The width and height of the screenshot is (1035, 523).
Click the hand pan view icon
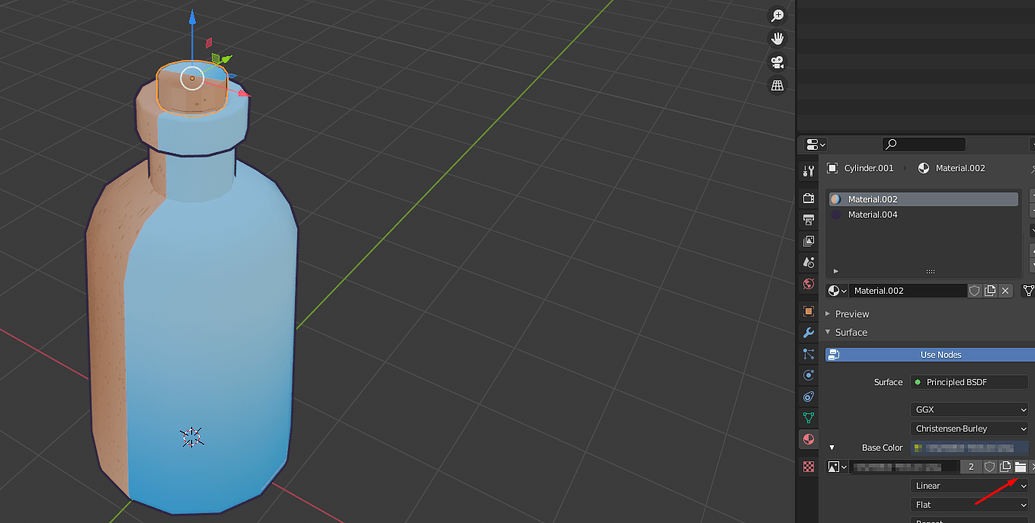(x=778, y=38)
